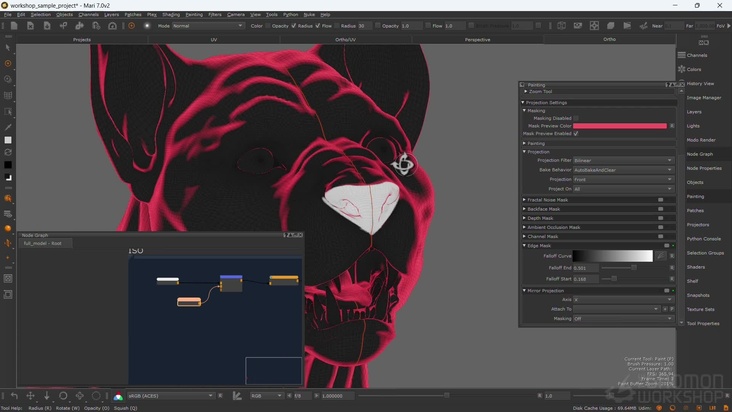732x412 pixels.
Task: Click the wireframe cube view icon in top toolbar
Action: (562, 26)
